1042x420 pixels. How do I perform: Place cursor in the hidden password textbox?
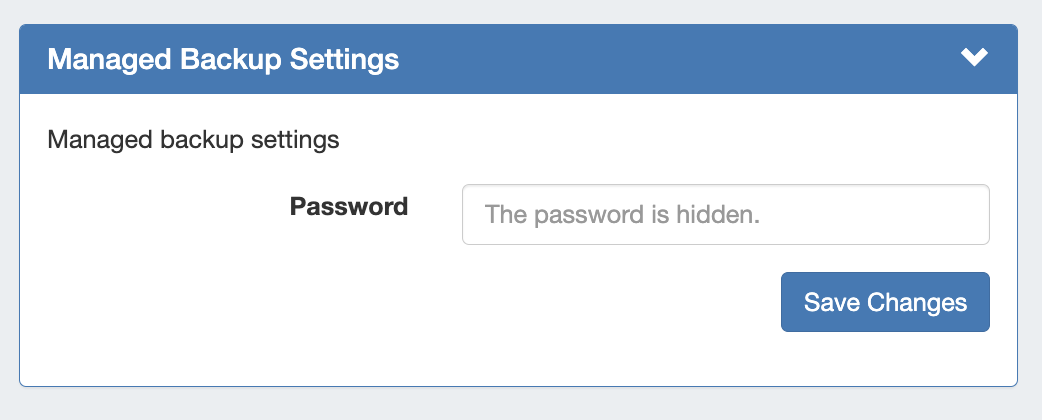pos(725,214)
